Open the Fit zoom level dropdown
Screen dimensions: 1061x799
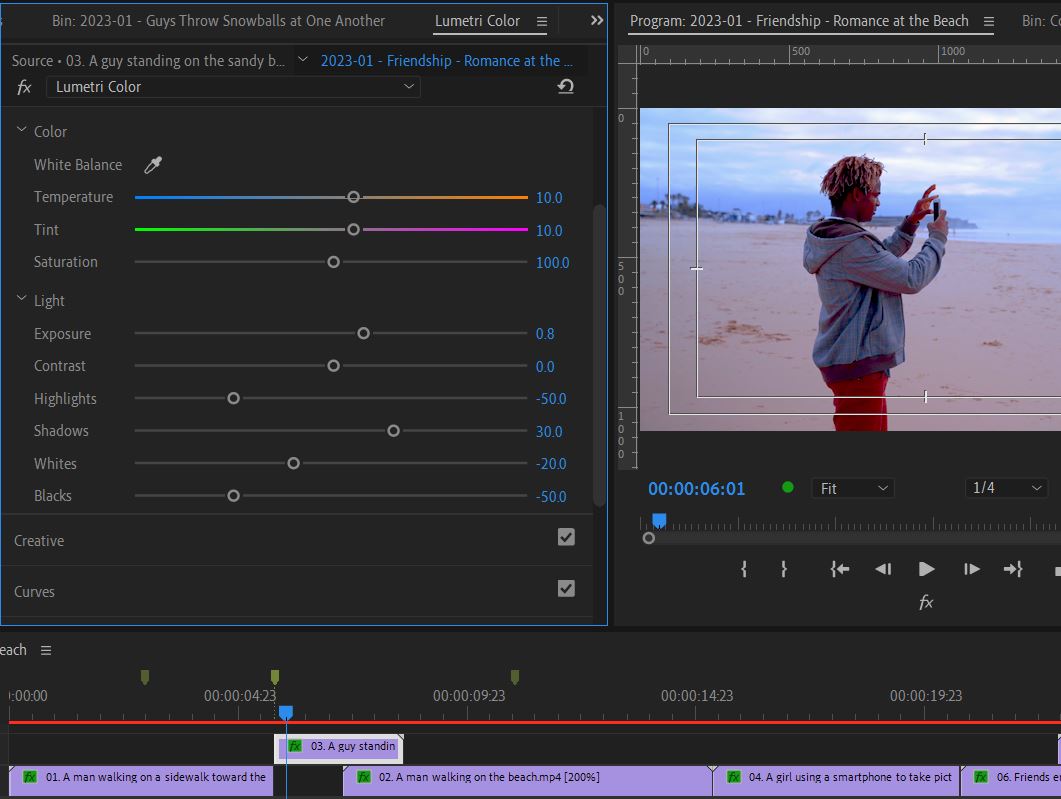click(853, 488)
